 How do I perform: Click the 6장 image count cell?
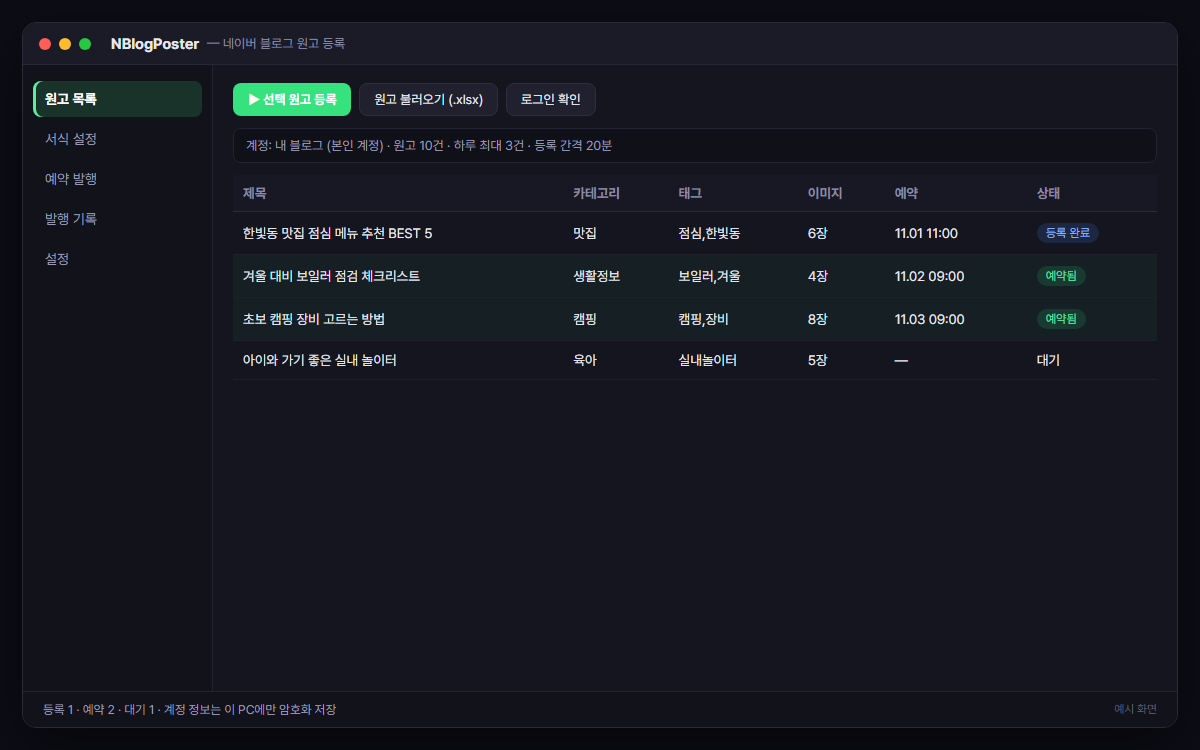818,233
